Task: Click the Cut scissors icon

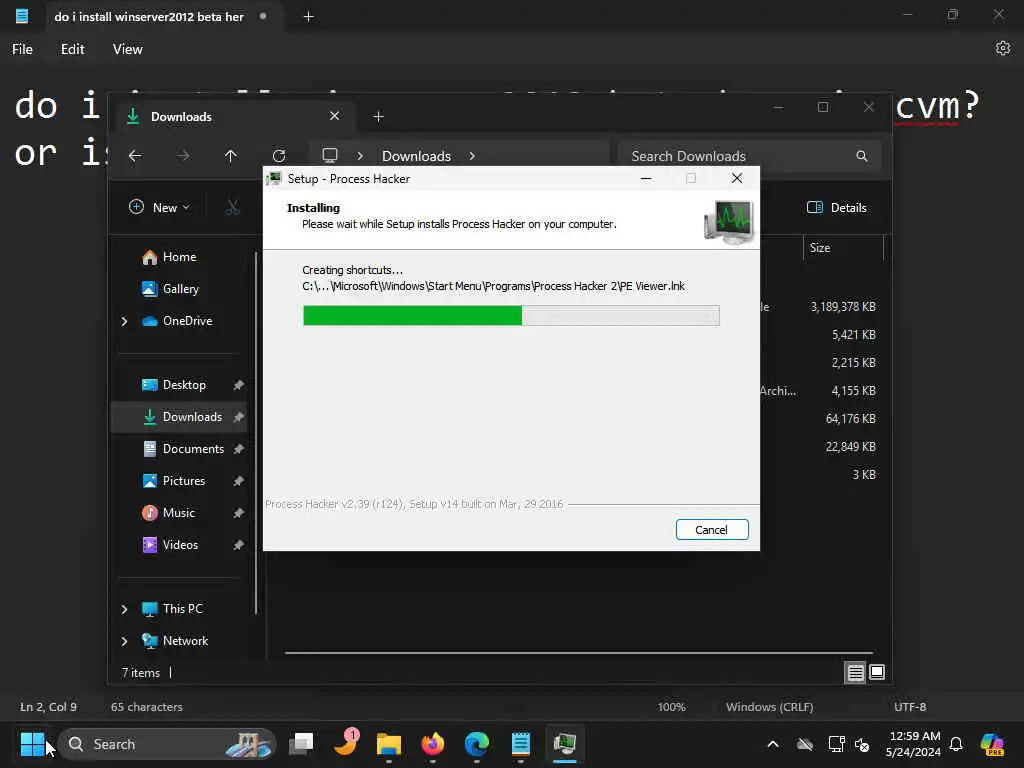Action: (232, 208)
